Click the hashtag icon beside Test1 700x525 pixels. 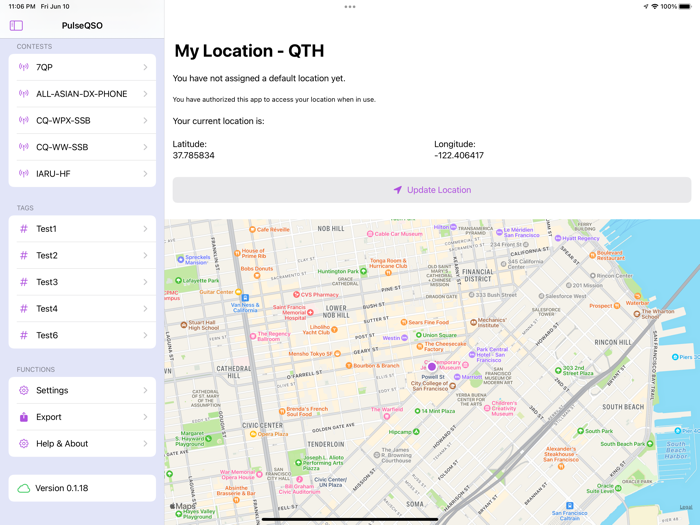pyautogui.click(x=24, y=229)
